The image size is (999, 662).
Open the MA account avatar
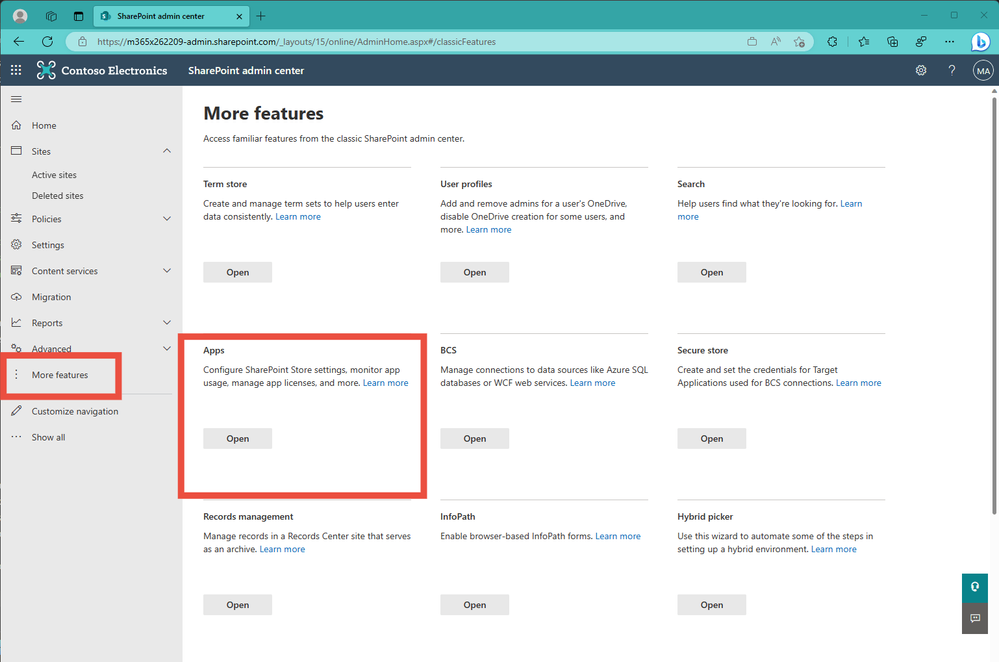click(x=982, y=71)
